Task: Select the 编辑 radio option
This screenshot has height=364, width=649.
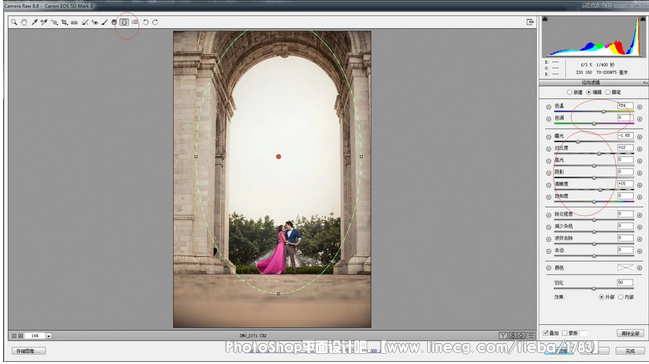Action: (x=589, y=92)
